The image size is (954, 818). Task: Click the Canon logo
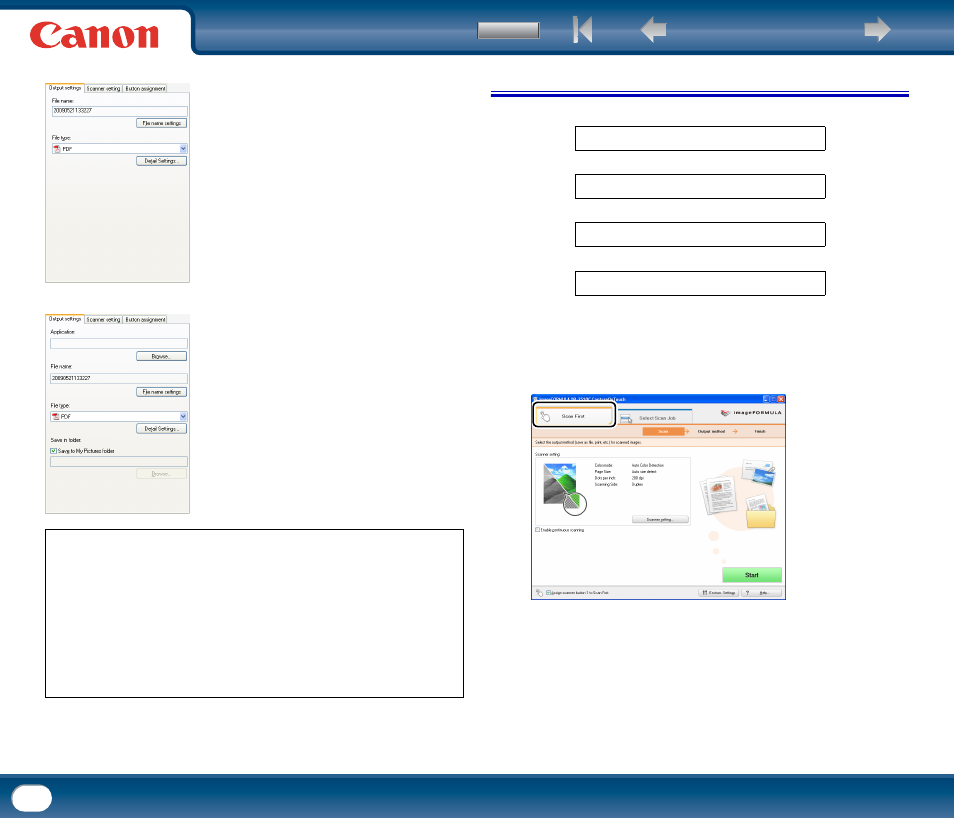point(94,35)
